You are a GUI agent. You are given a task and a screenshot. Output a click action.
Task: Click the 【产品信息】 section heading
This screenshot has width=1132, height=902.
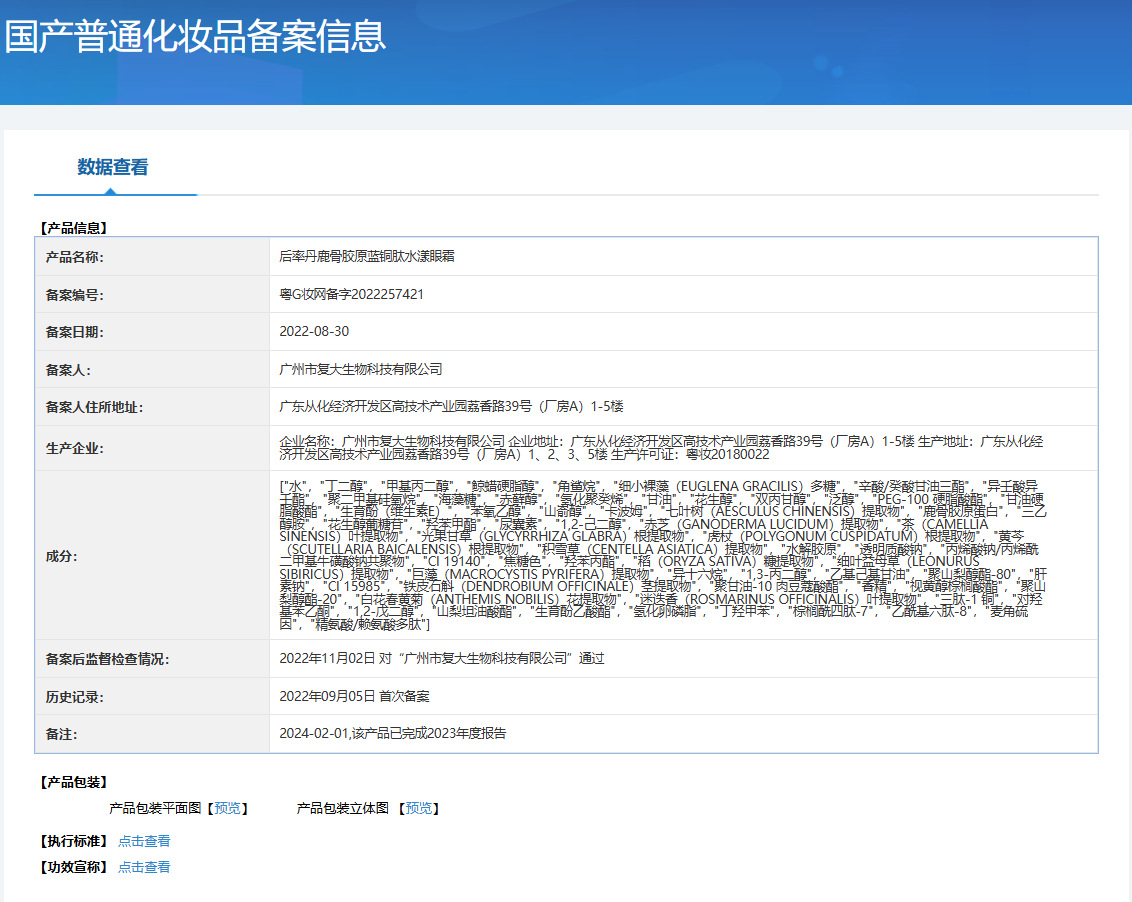(73, 228)
